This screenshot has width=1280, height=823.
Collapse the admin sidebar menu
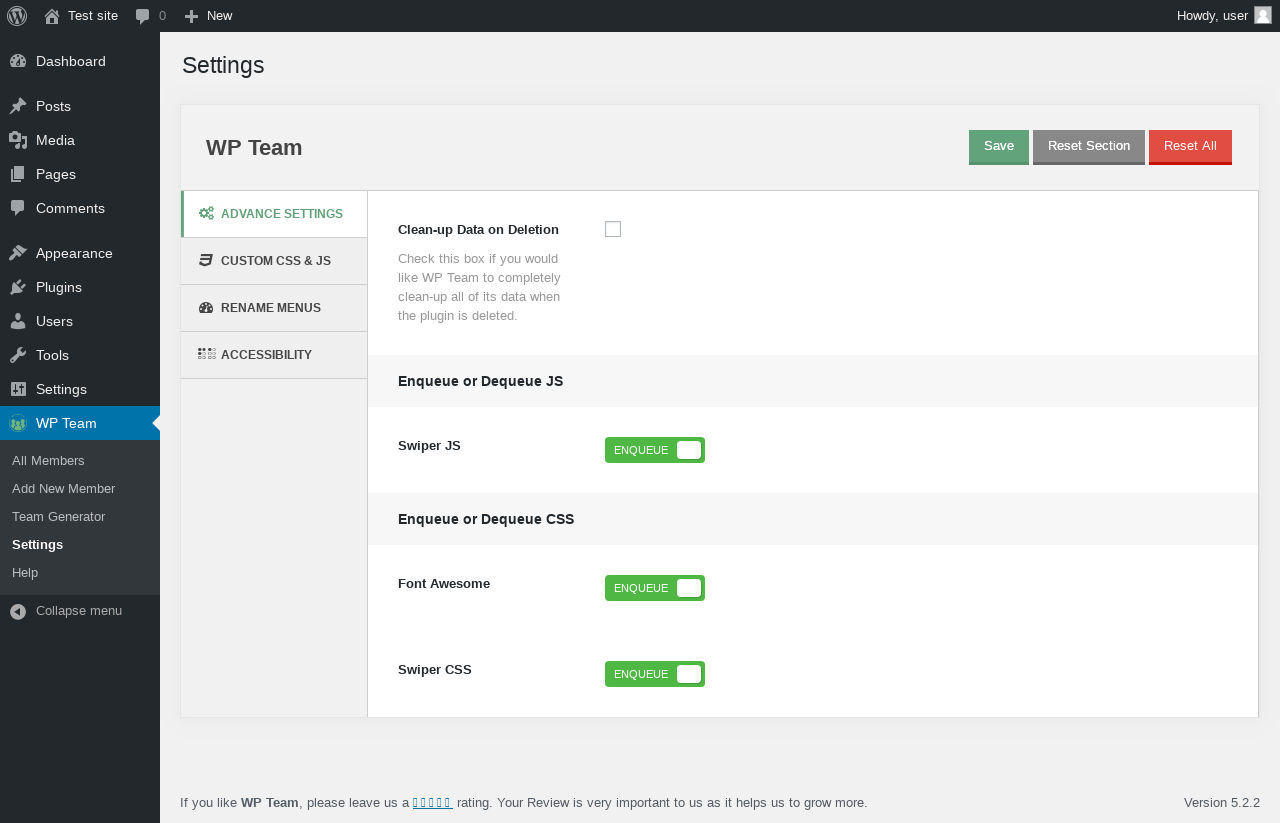pos(80,611)
